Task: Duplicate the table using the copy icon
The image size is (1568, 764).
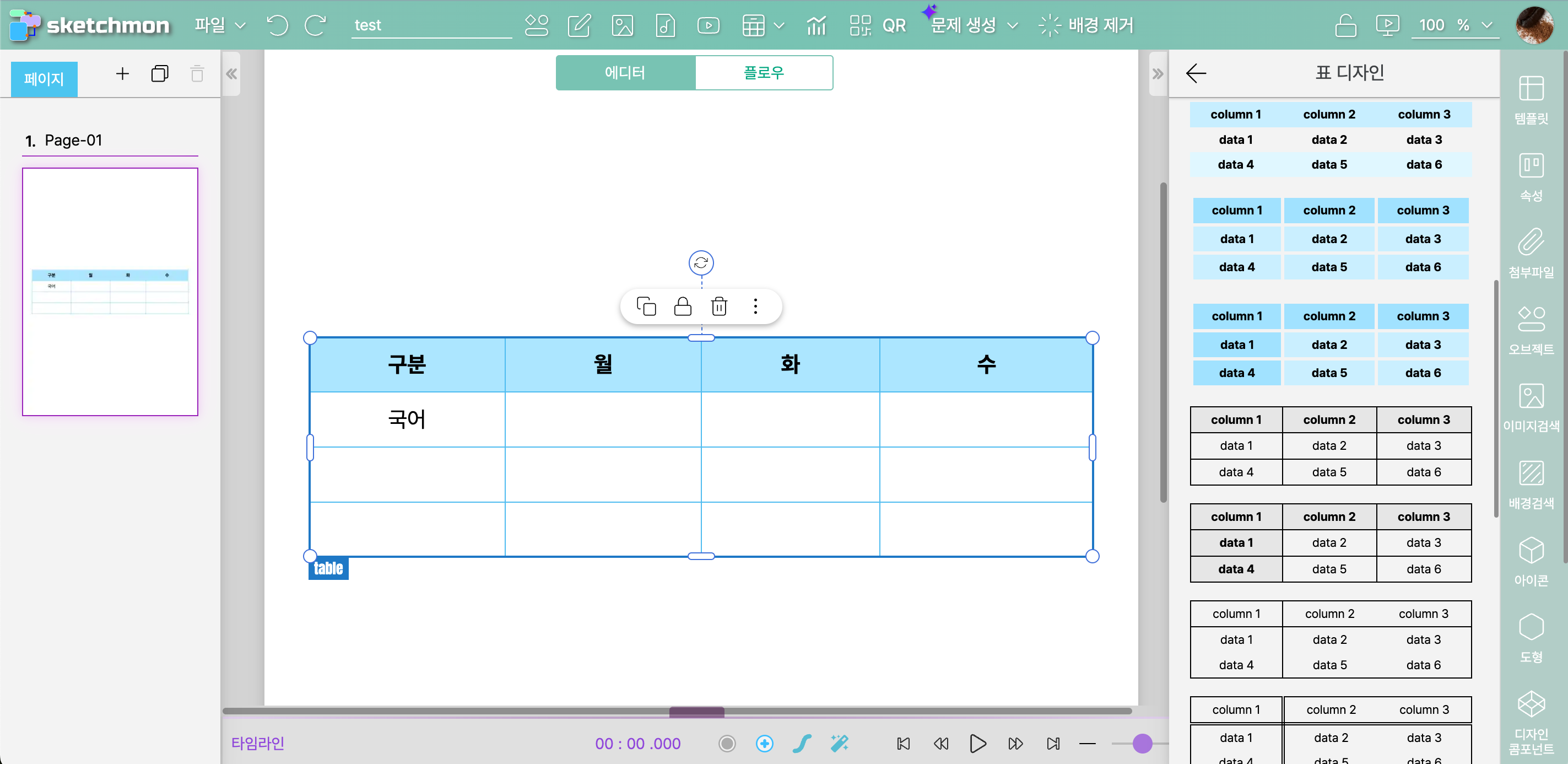Action: [x=646, y=306]
